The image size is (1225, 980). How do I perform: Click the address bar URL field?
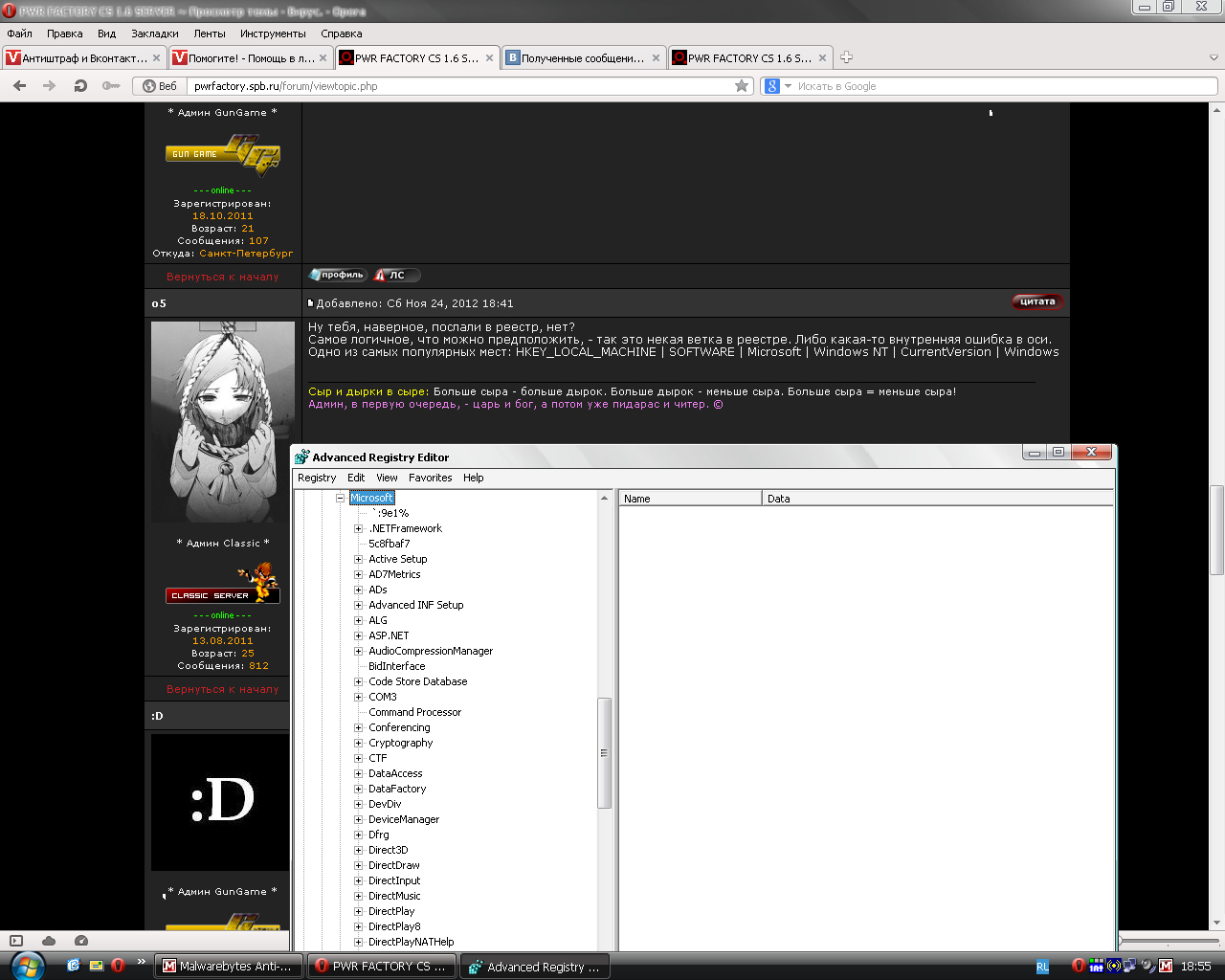click(459, 86)
